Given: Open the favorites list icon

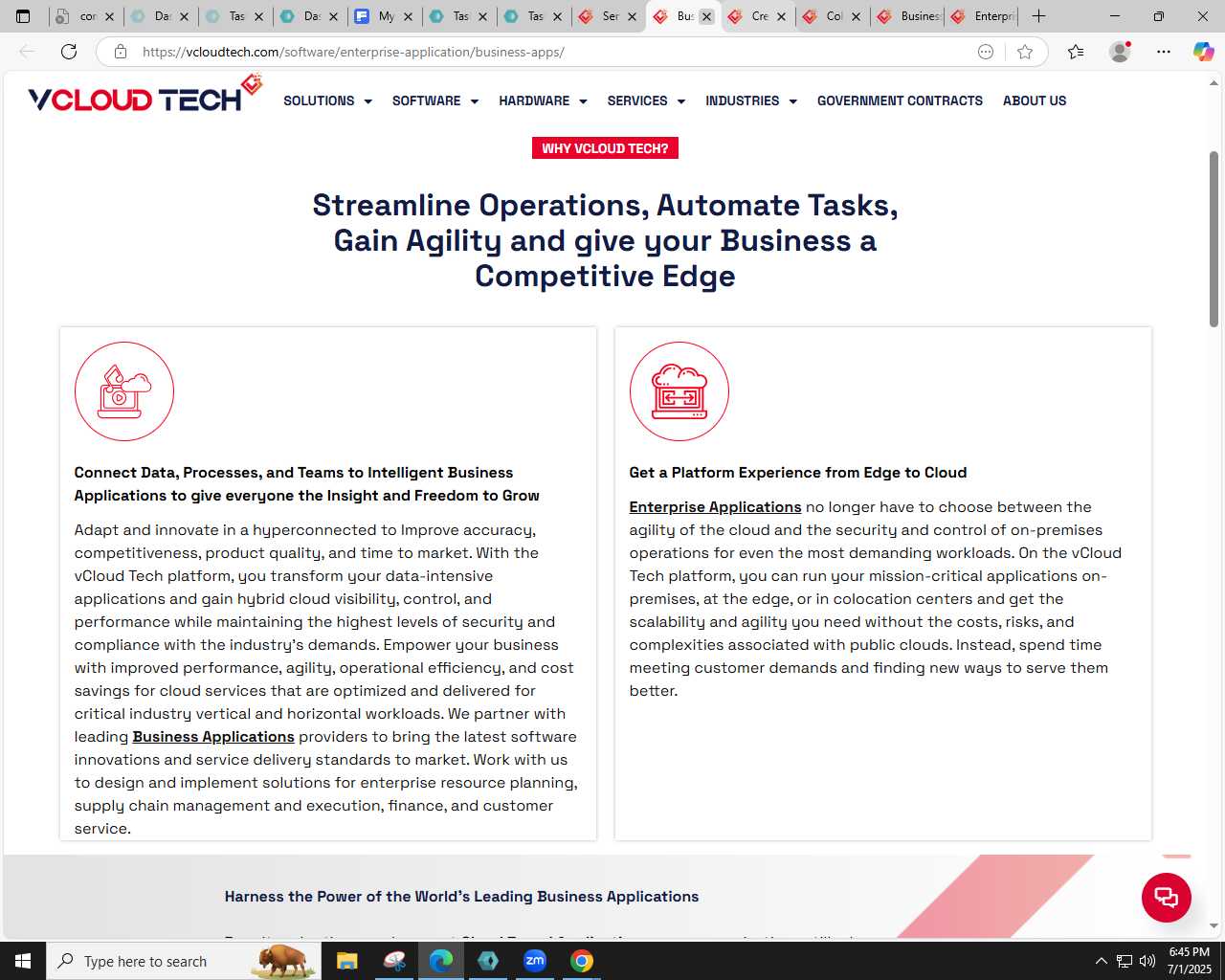Looking at the screenshot, I should coord(1076,52).
